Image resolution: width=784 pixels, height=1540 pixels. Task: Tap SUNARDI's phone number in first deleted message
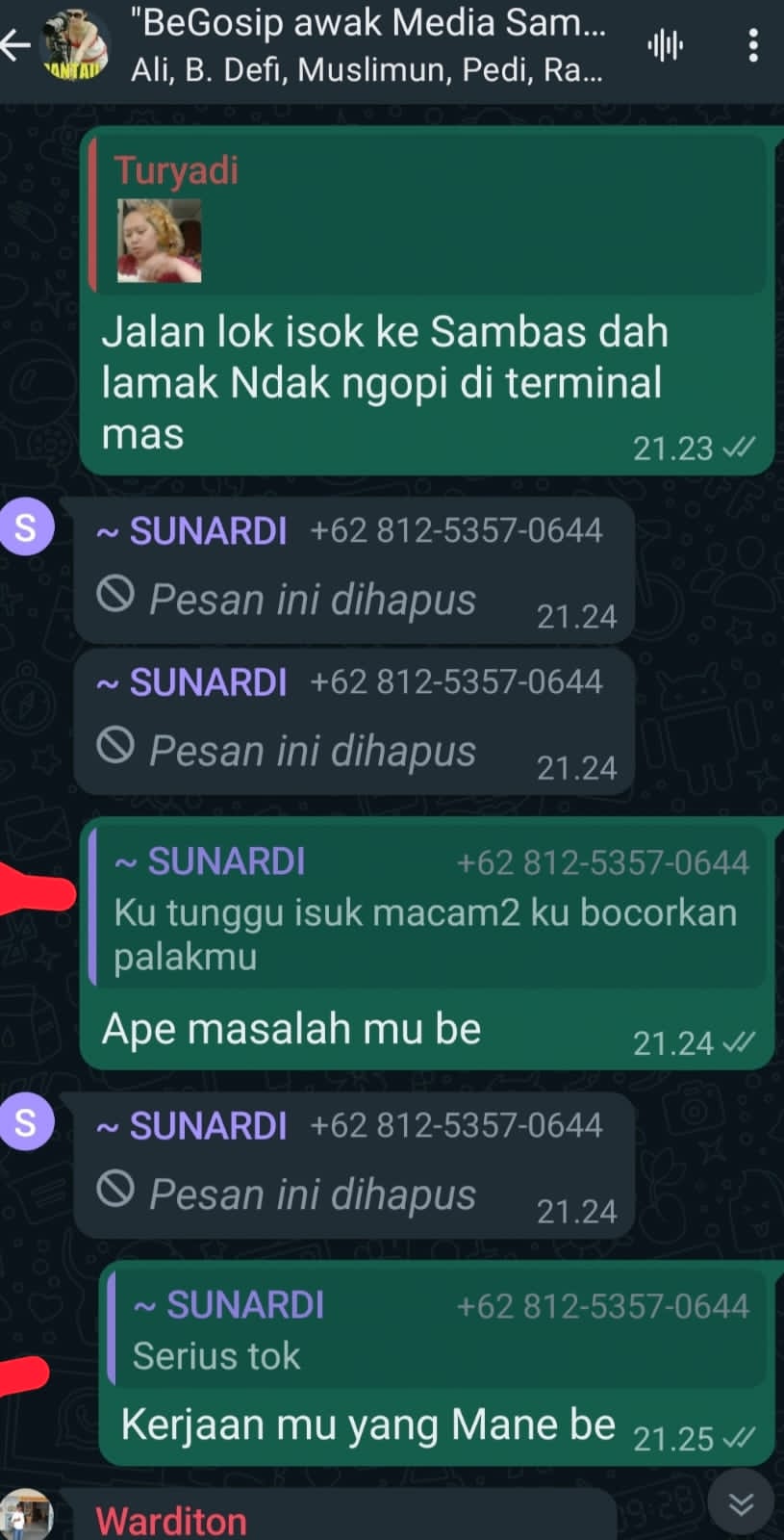(456, 530)
